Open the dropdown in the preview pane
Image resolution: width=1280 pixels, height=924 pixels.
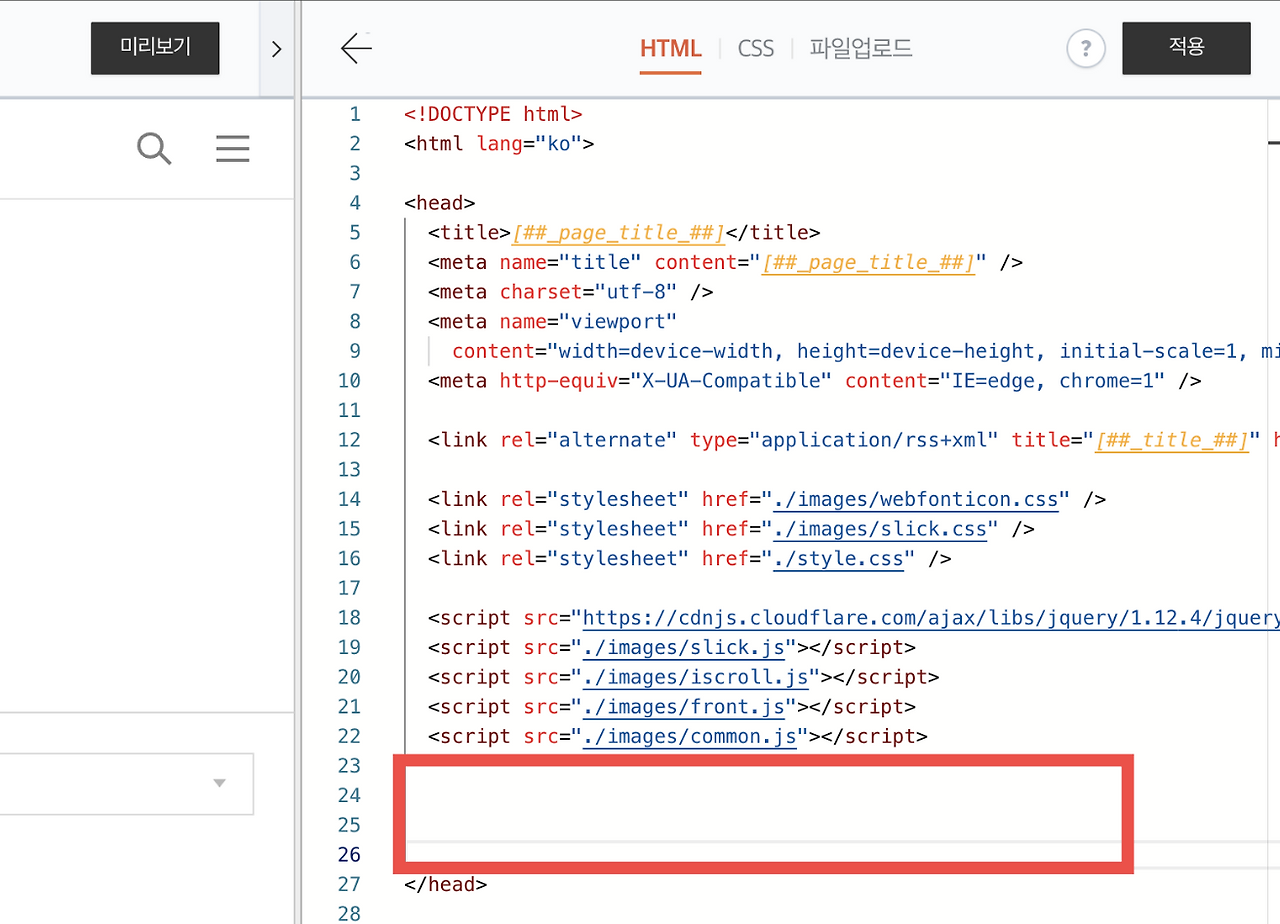126,783
